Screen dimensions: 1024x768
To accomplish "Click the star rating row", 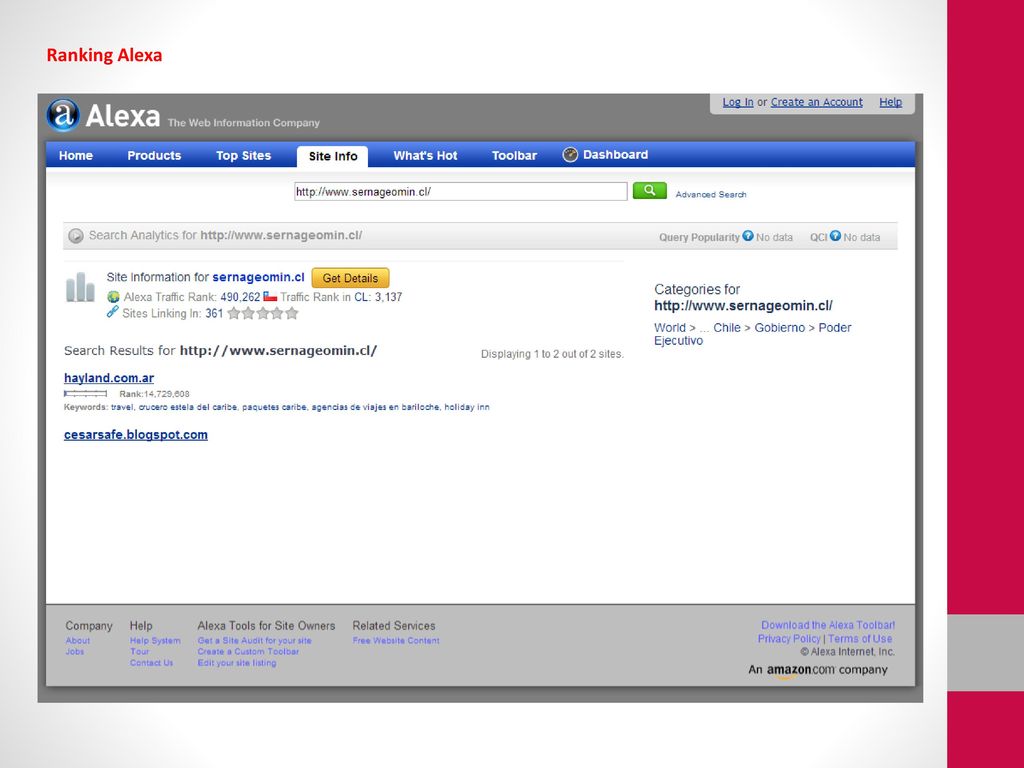I will [263, 313].
